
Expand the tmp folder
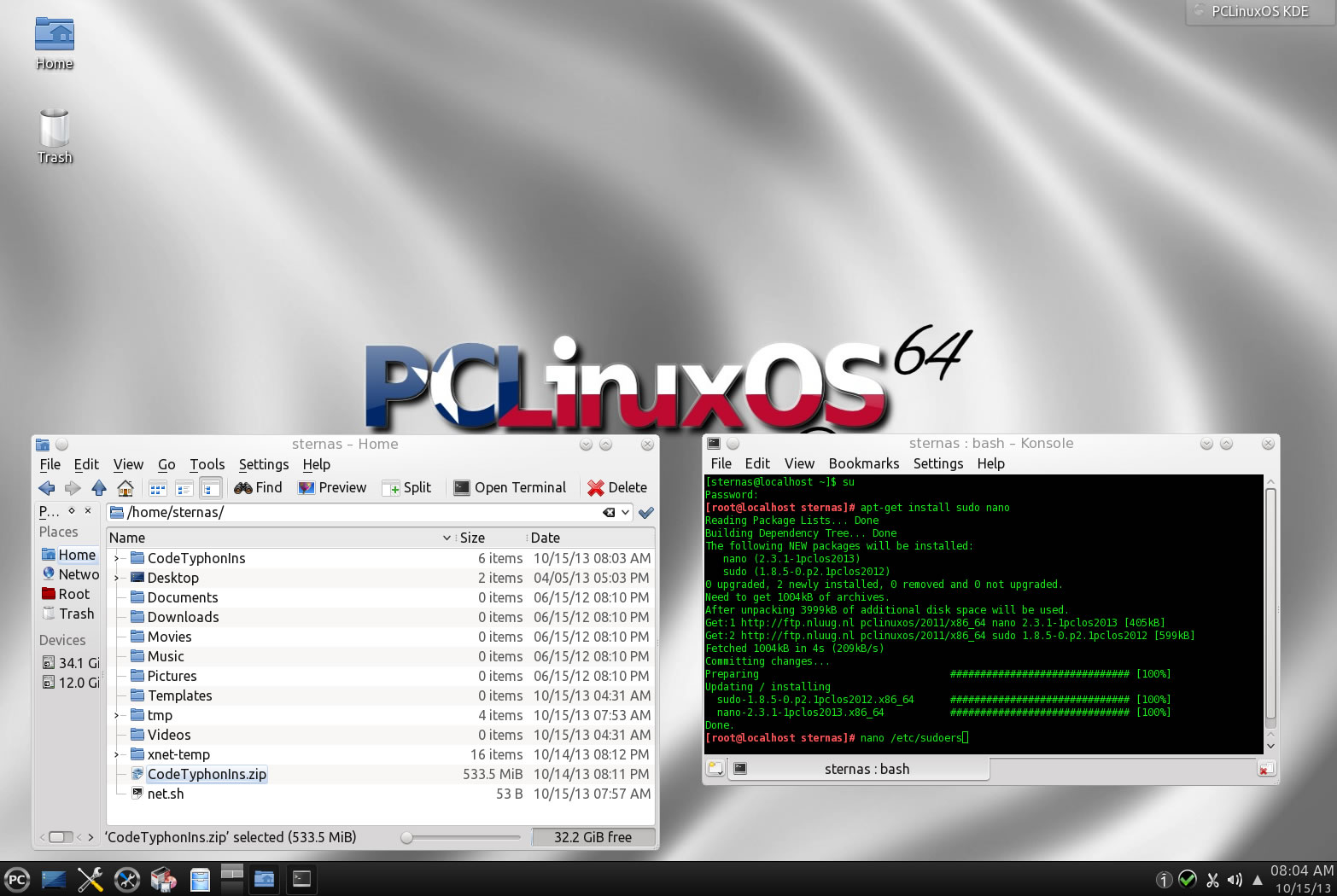117,715
